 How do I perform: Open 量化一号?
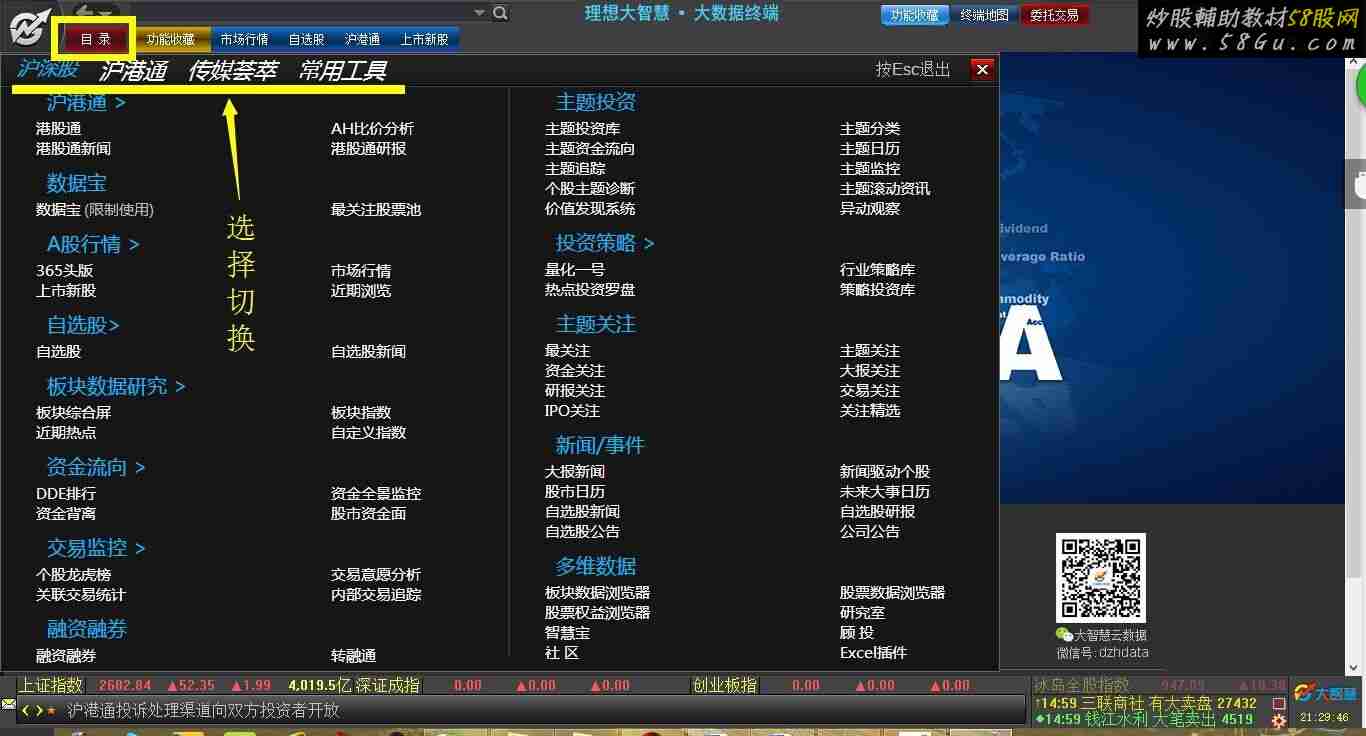[575, 269]
